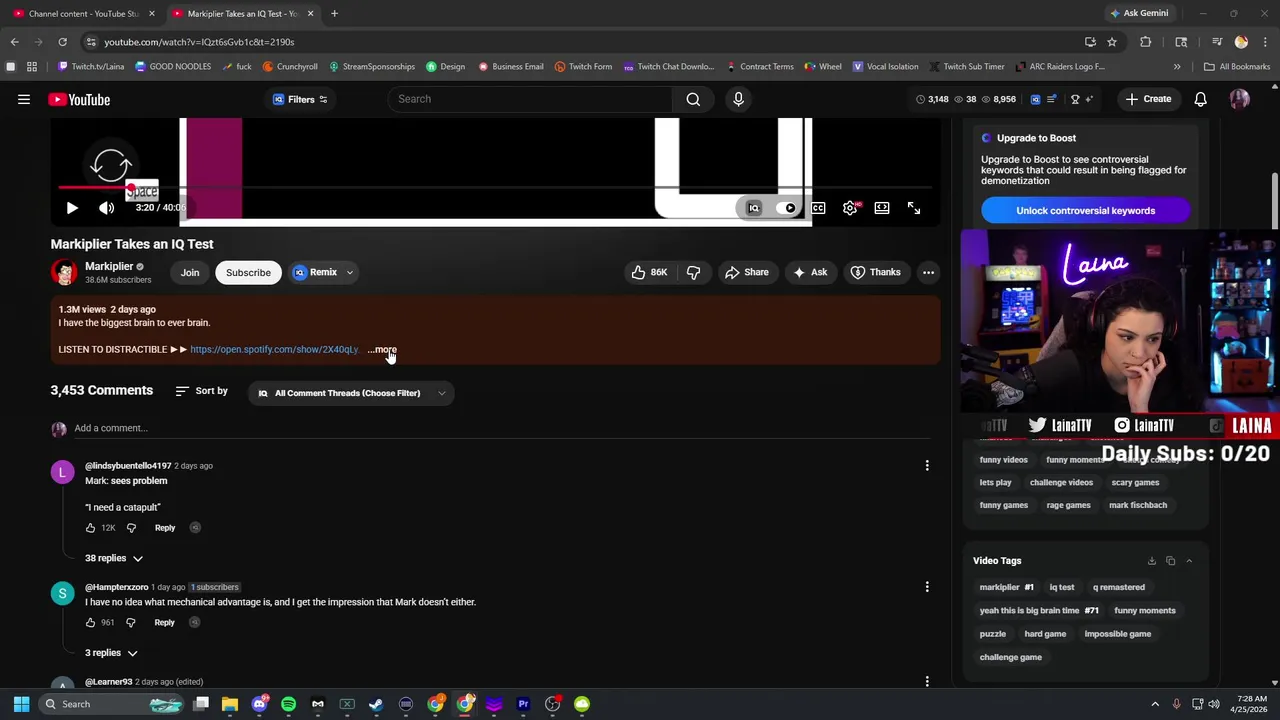Open Spotify from the taskbar
Screen dimensions: 1280x720
pos(288,704)
